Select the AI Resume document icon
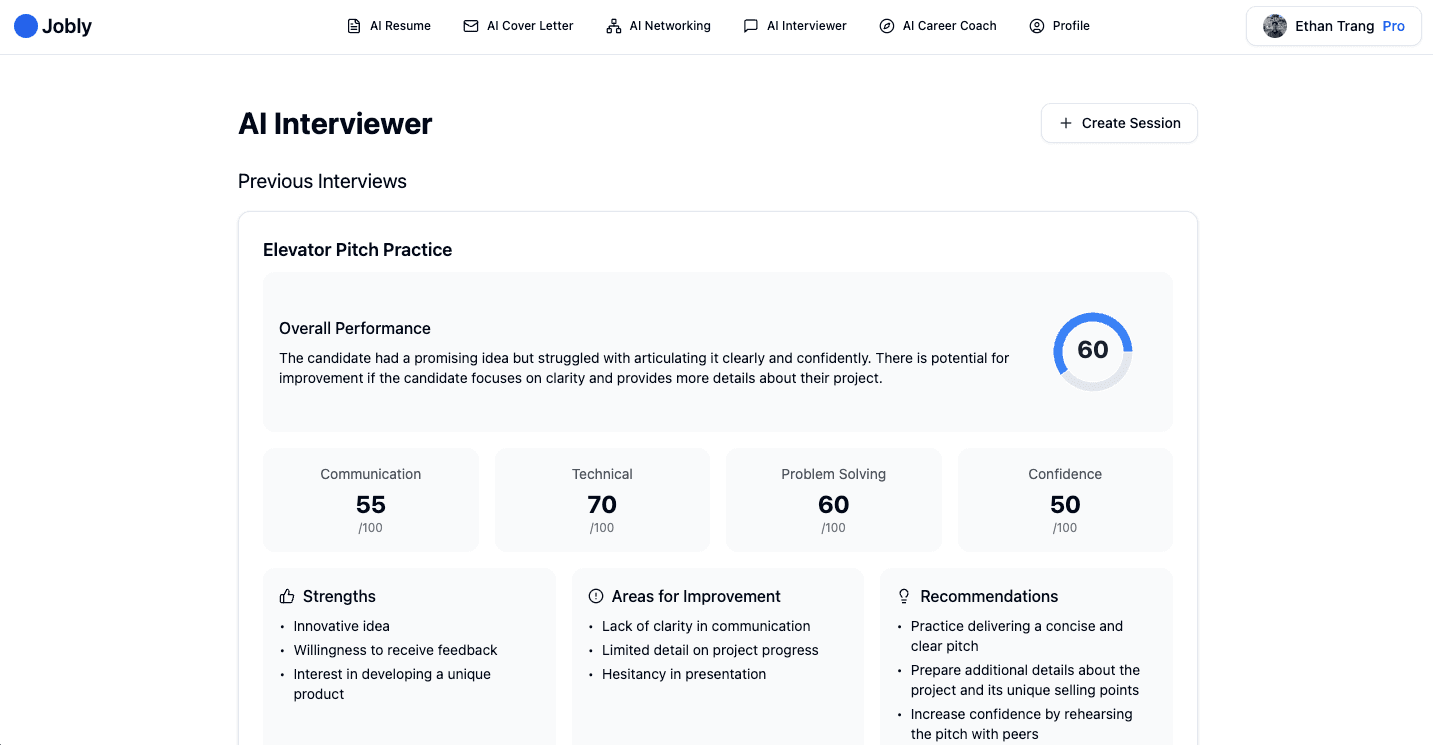The image size is (1433, 745). coord(353,25)
